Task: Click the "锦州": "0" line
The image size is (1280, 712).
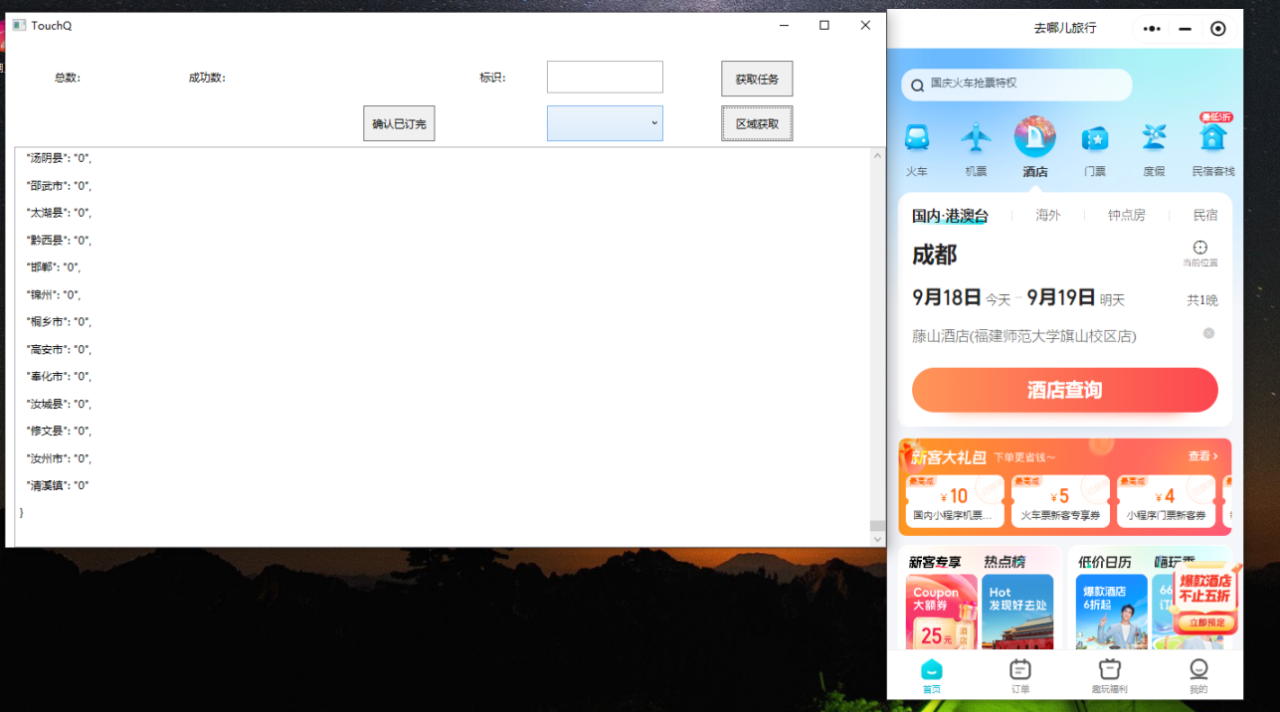Action: tap(54, 295)
